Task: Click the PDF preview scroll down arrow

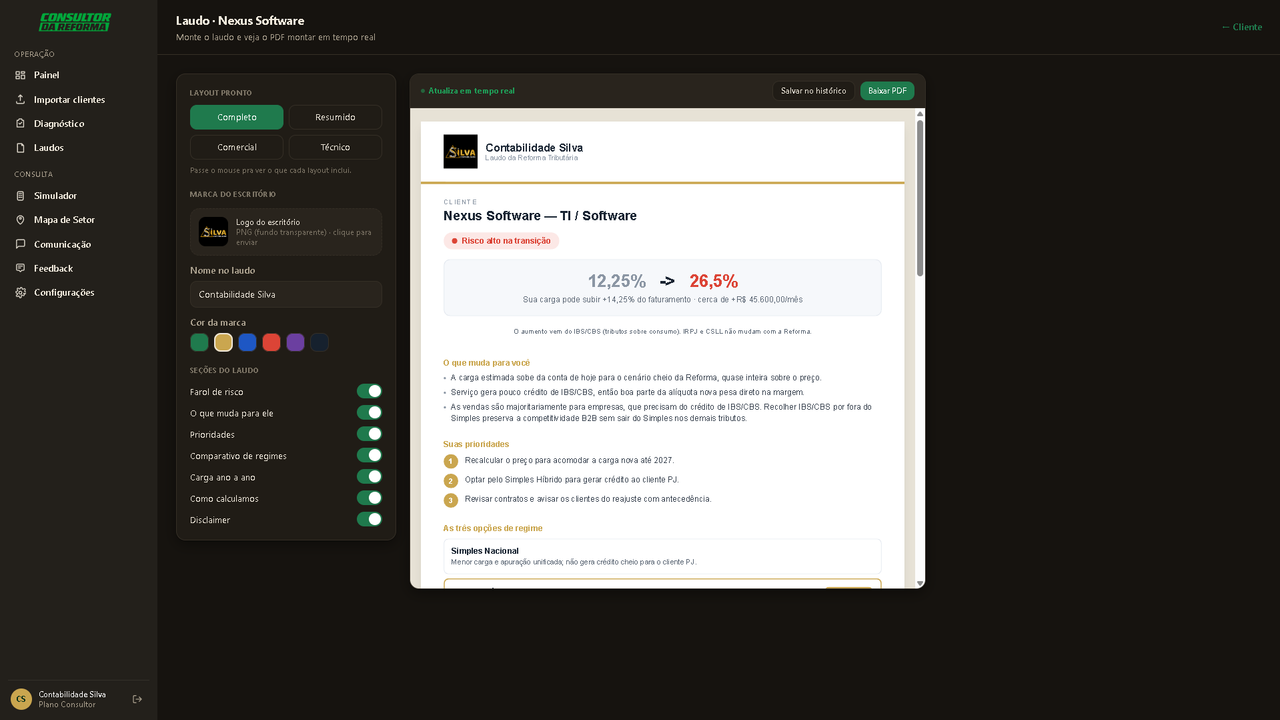Action: point(920,583)
